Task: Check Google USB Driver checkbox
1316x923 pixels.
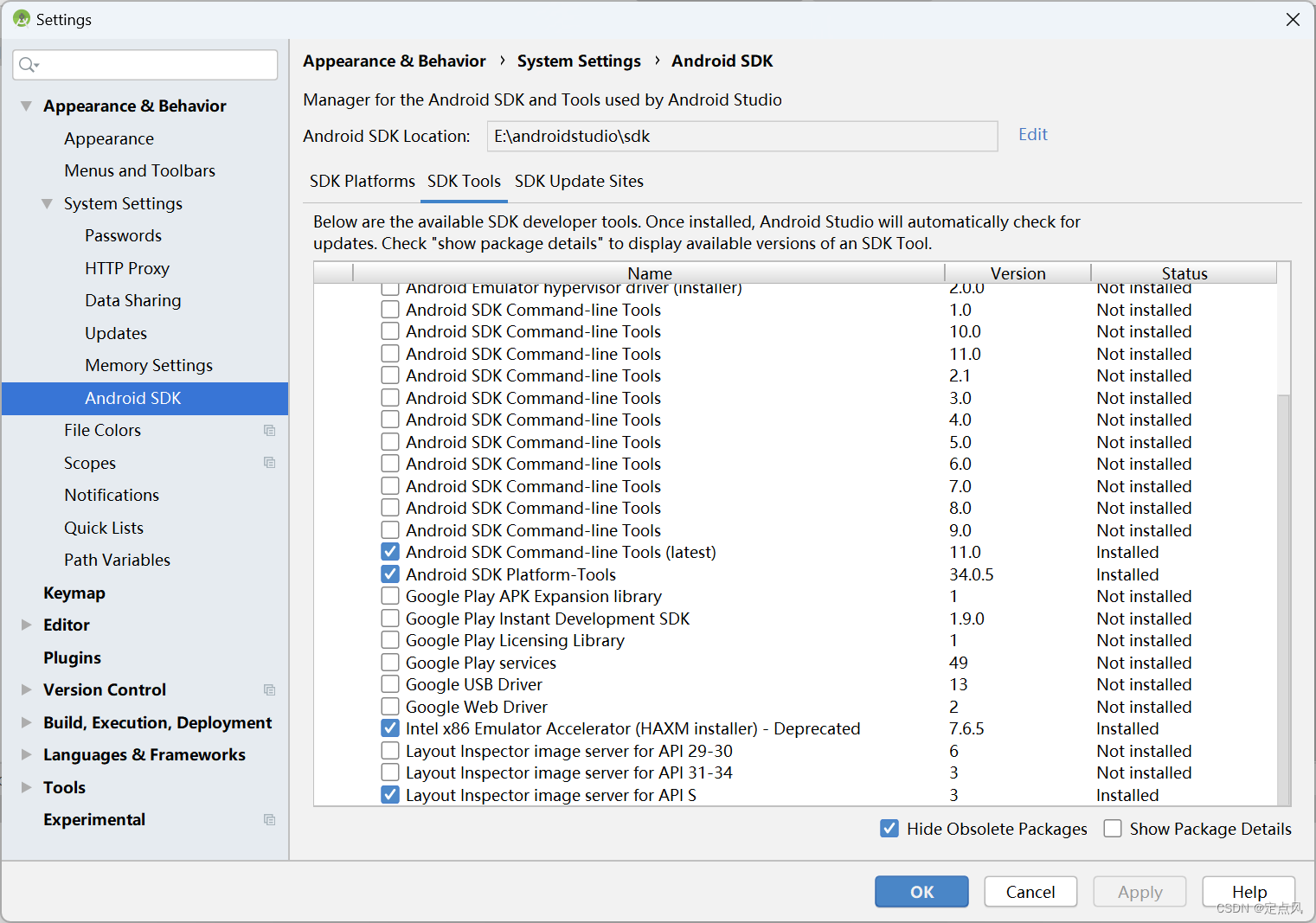Action: tap(390, 684)
